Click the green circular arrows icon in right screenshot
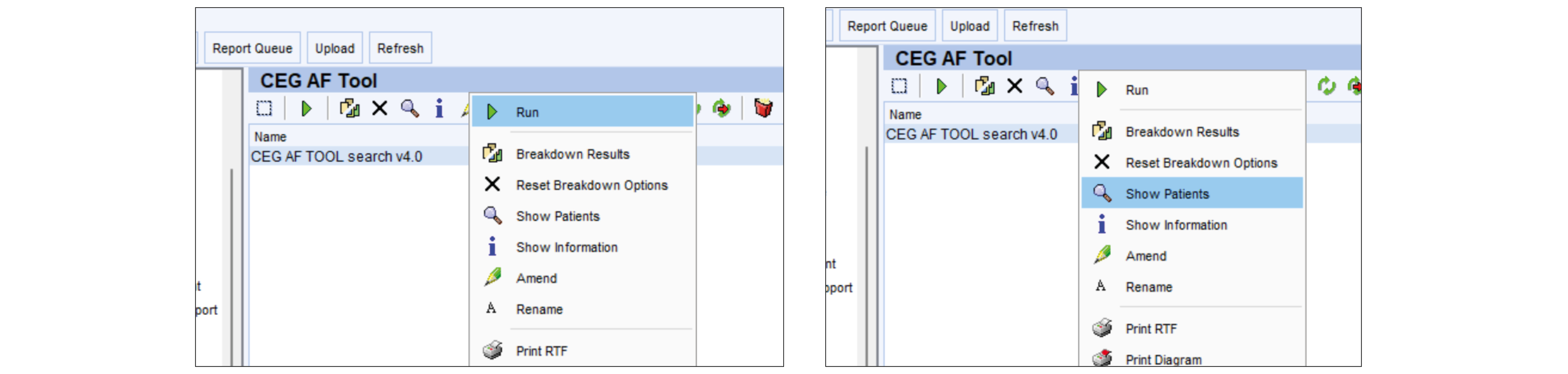The height and width of the screenshot is (374, 1568). 1326,86
